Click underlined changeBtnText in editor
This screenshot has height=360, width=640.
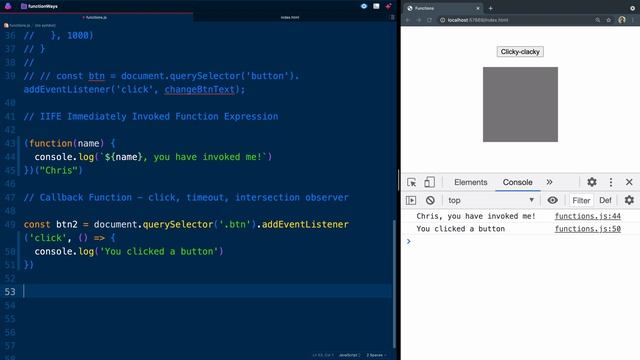click(x=200, y=89)
